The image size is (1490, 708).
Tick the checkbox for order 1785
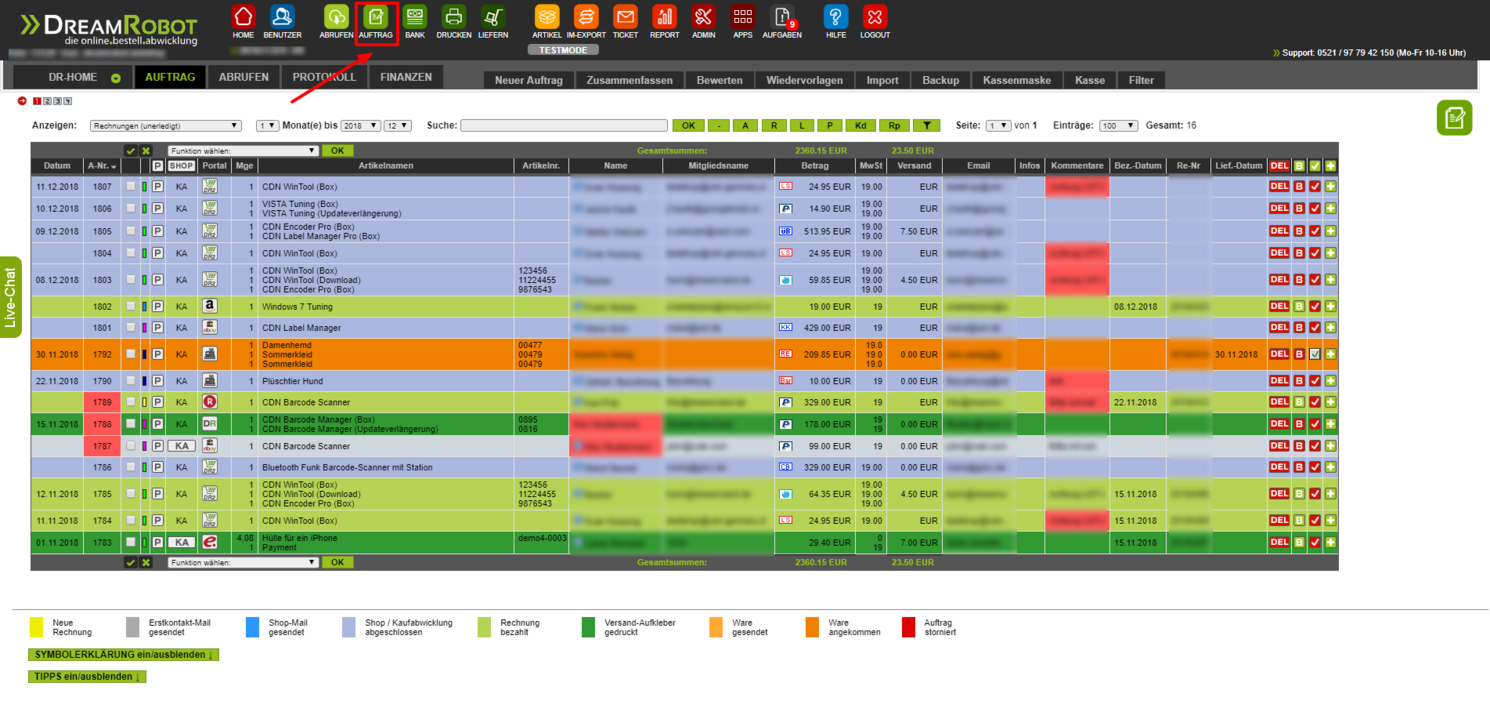[x=130, y=494]
